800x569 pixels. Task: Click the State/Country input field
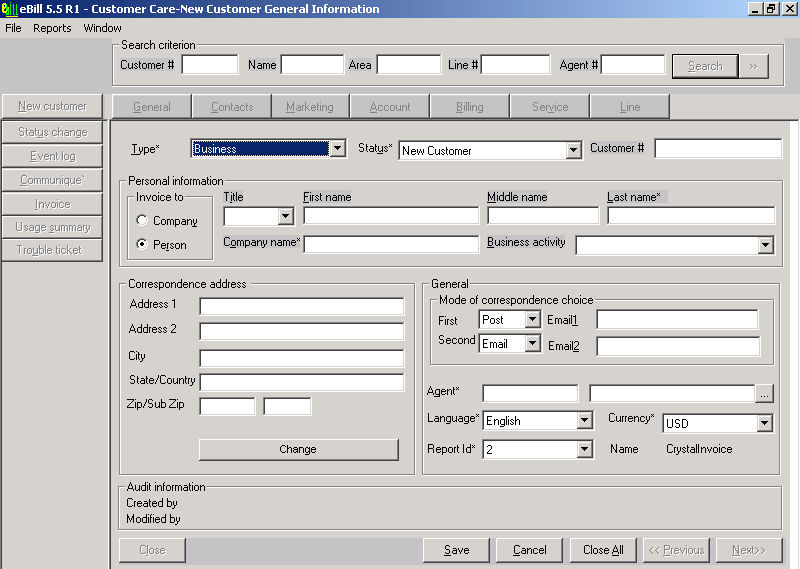pyautogui.click(x=302, y=382)
